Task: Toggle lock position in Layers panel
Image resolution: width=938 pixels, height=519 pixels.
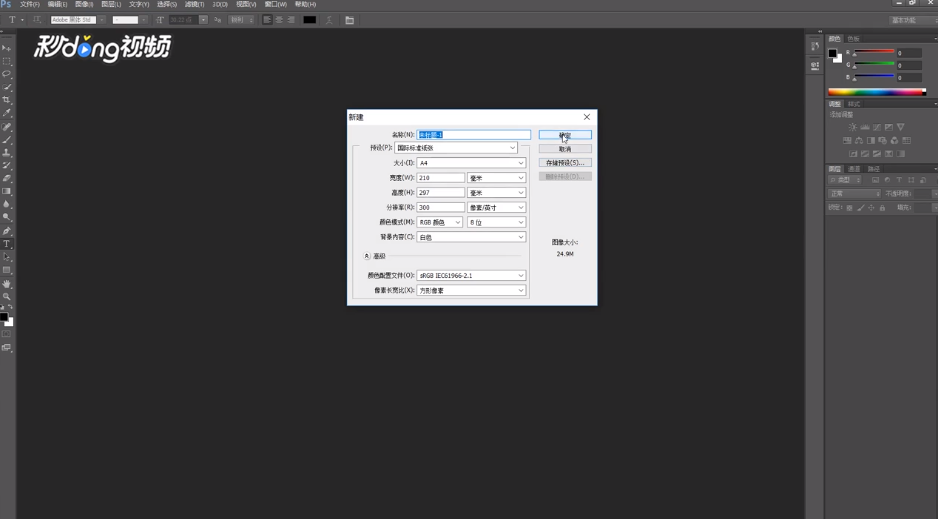Action: 871,207
